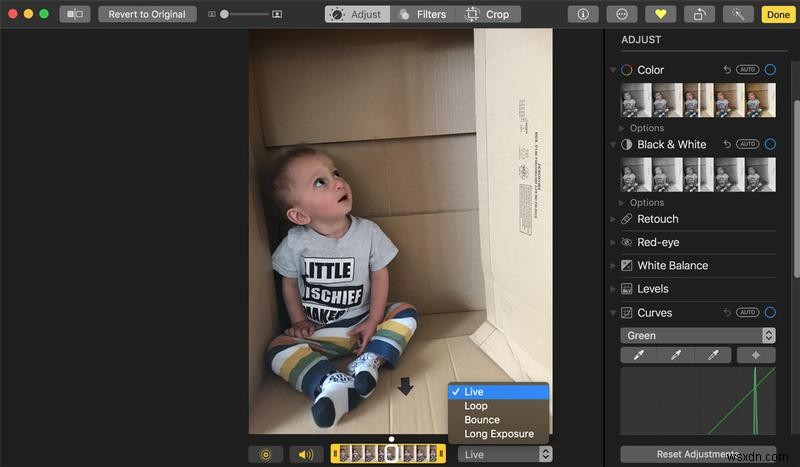Open the Green channel dropdown in Curves

point(698,335)
